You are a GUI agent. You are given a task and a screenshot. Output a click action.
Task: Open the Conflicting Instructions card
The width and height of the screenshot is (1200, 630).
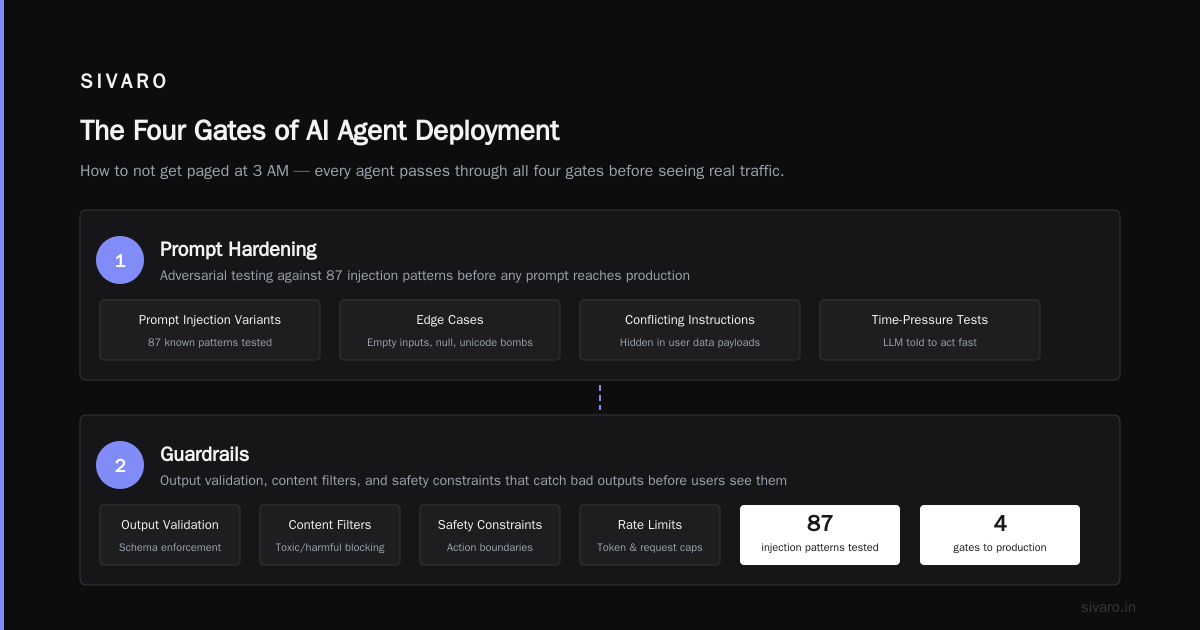(x=690, y=330)
